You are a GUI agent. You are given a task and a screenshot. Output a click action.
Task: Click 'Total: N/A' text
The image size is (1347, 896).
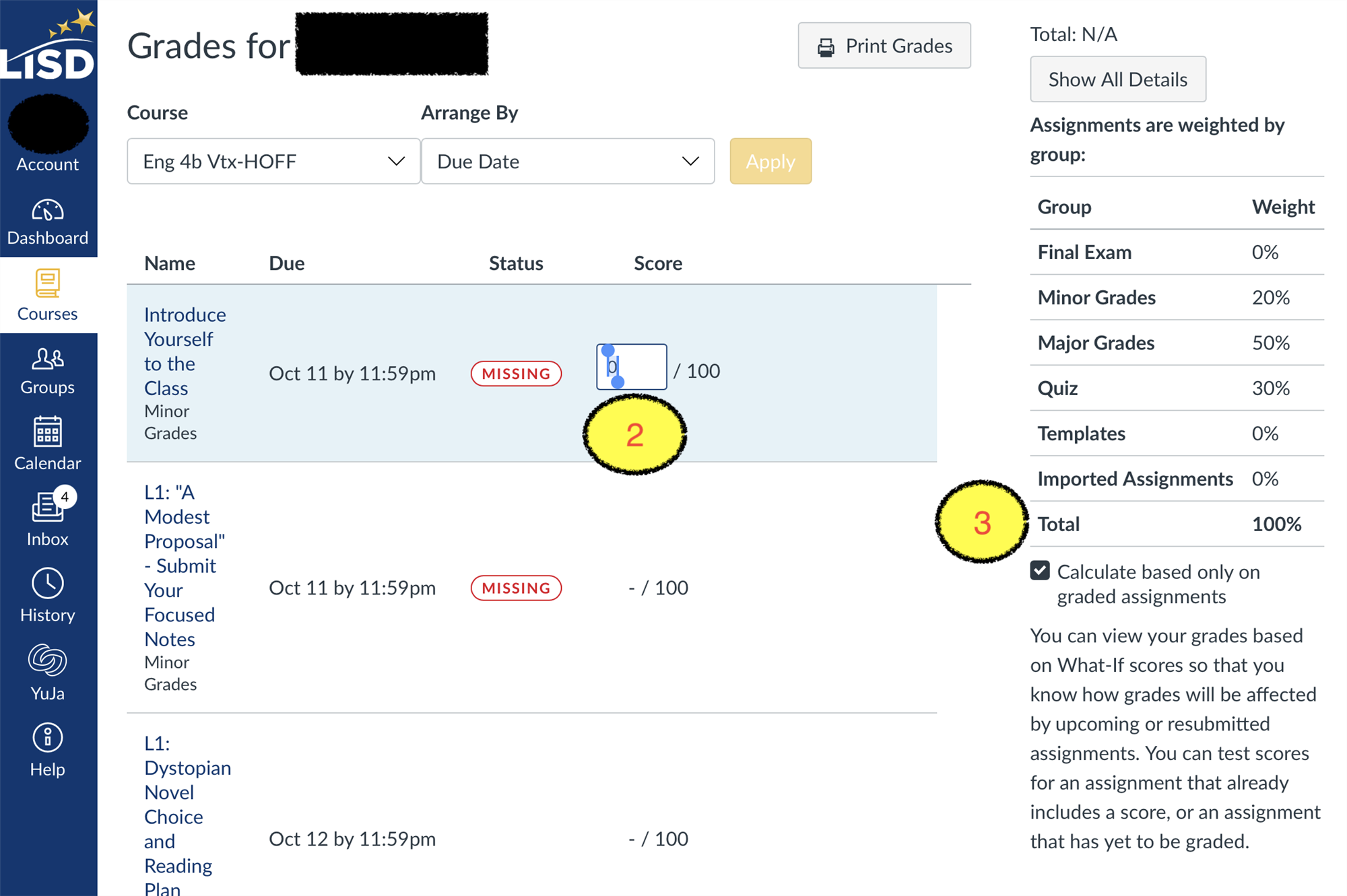click(x=1074, y=34)
